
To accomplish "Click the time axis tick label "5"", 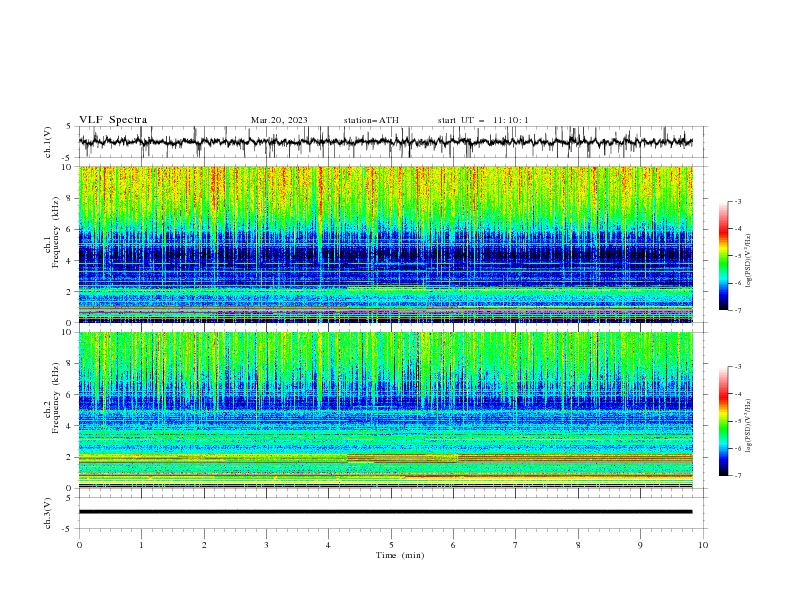I will point(391,545).
